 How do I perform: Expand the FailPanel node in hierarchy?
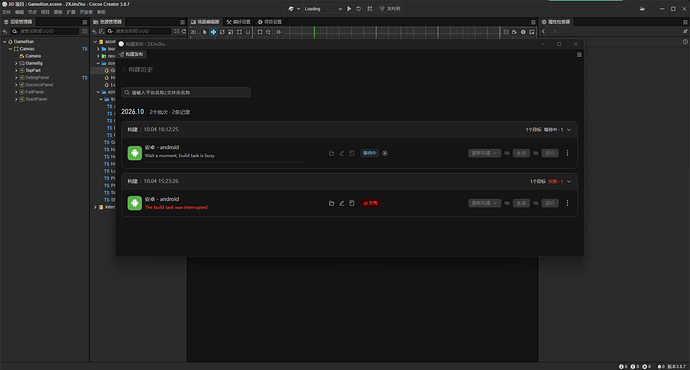16,92
